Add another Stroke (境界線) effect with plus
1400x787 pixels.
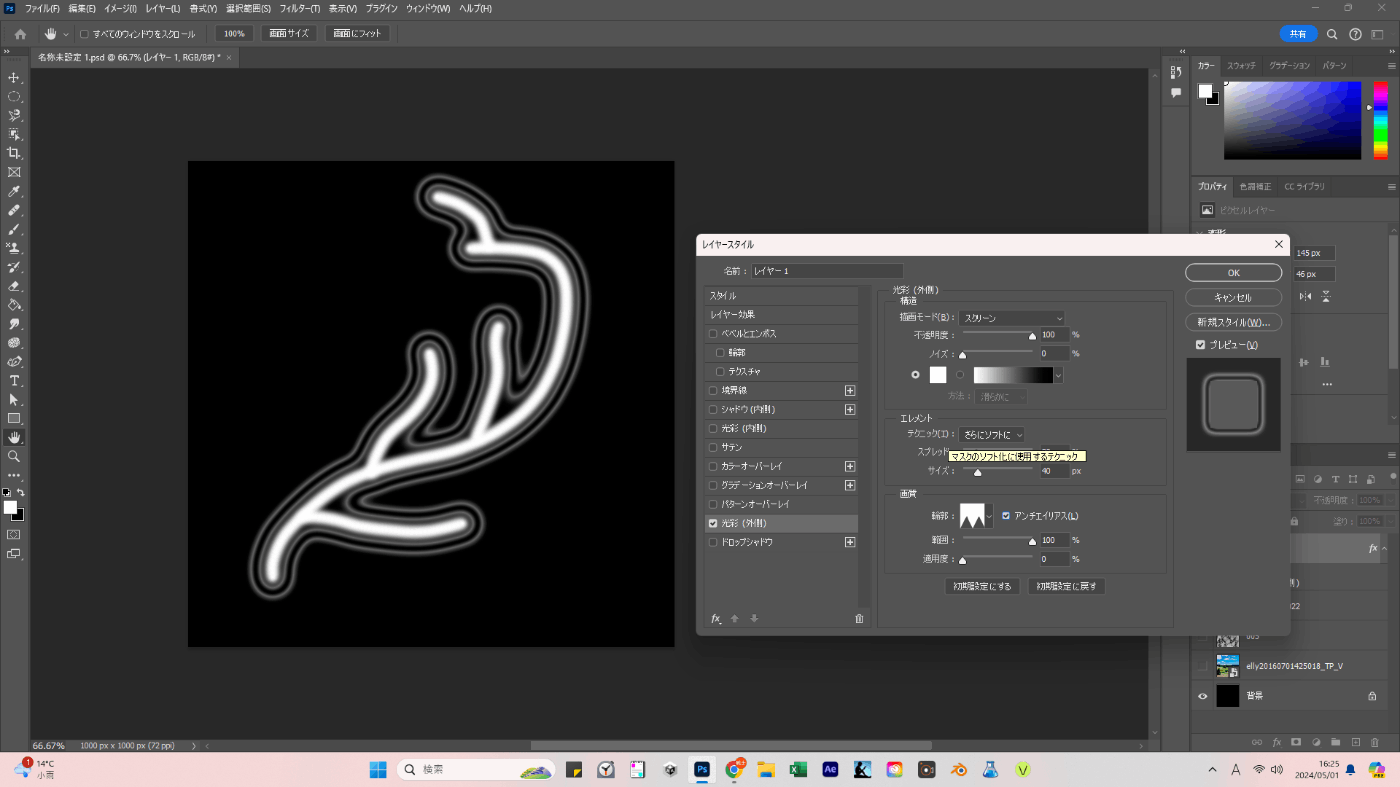[x=850, y=391]
